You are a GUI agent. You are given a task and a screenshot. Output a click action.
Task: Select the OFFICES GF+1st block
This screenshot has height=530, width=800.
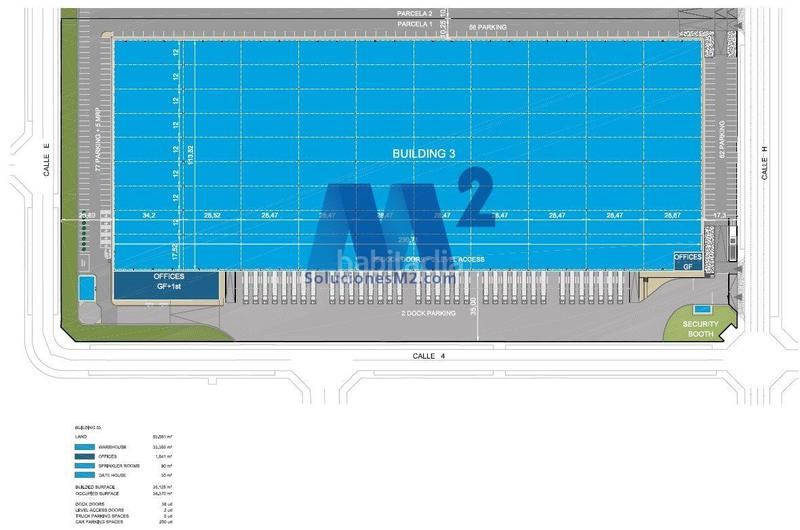(165, 285)
